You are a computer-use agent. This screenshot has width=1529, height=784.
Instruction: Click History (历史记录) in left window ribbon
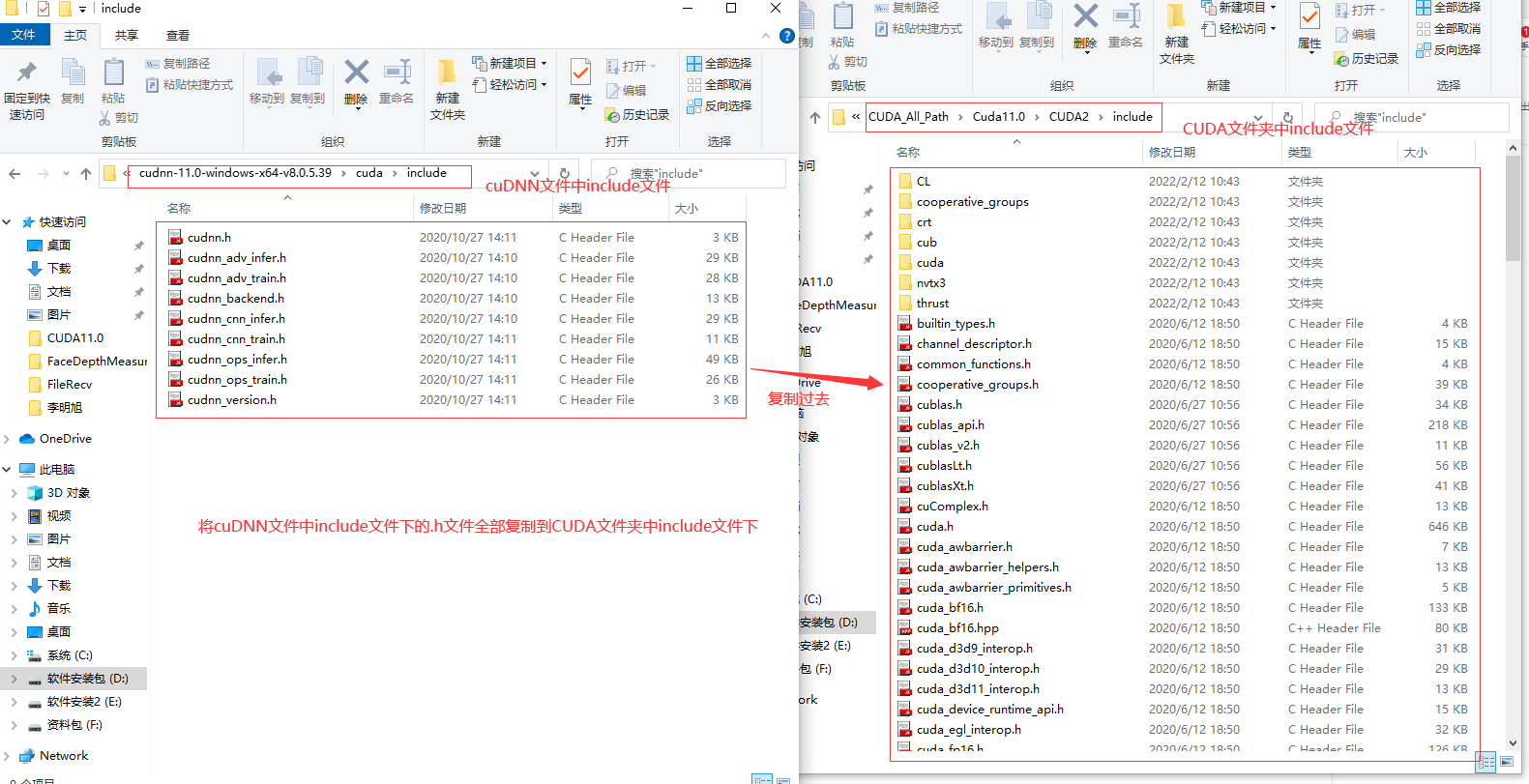point(636,114)
